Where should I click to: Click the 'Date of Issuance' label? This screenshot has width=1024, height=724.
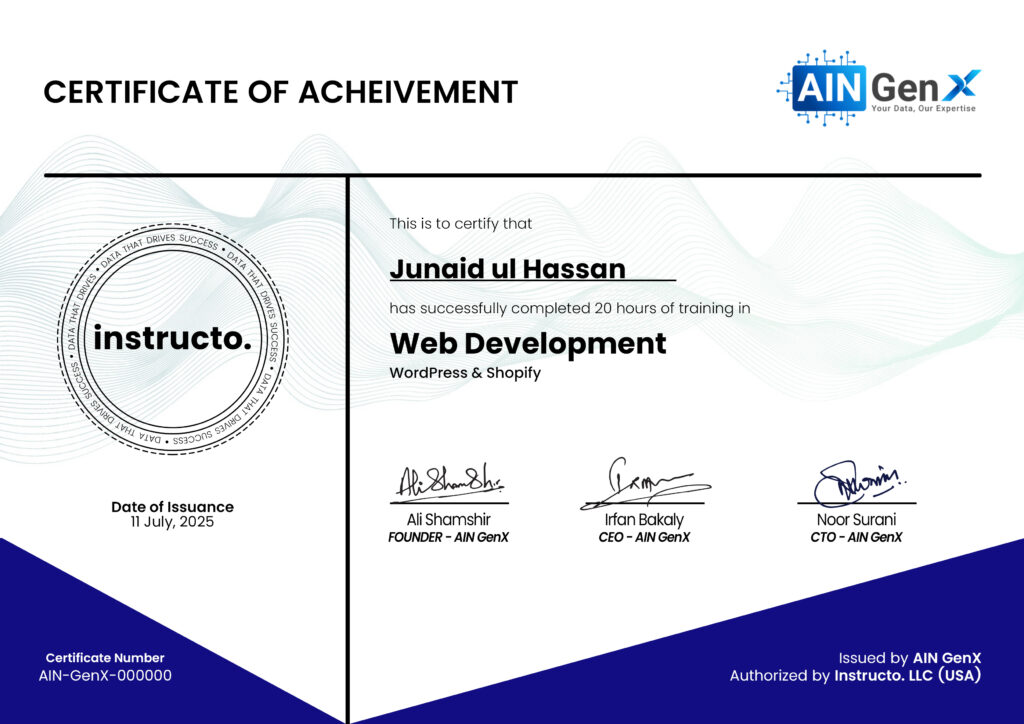click(x=172, y=507)
